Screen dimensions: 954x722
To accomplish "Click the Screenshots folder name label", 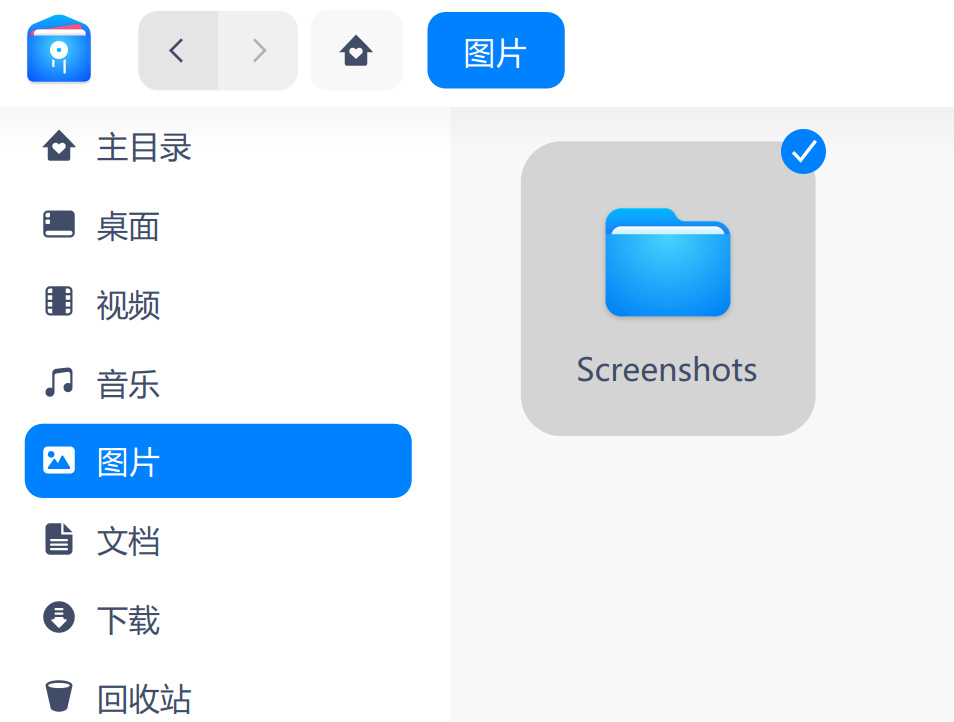I will [x=667, y=370].
